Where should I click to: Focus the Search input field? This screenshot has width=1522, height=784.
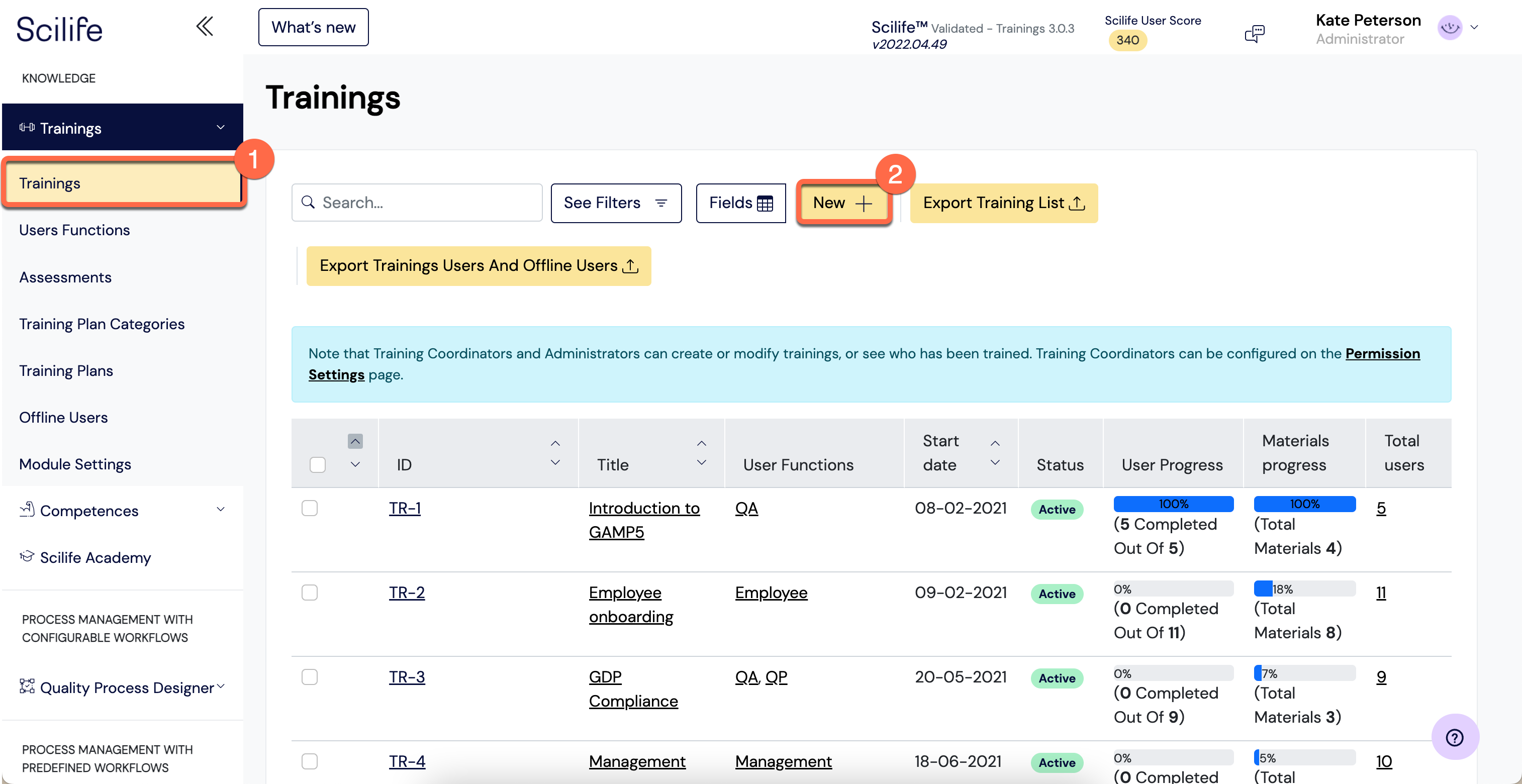point(417,203)
